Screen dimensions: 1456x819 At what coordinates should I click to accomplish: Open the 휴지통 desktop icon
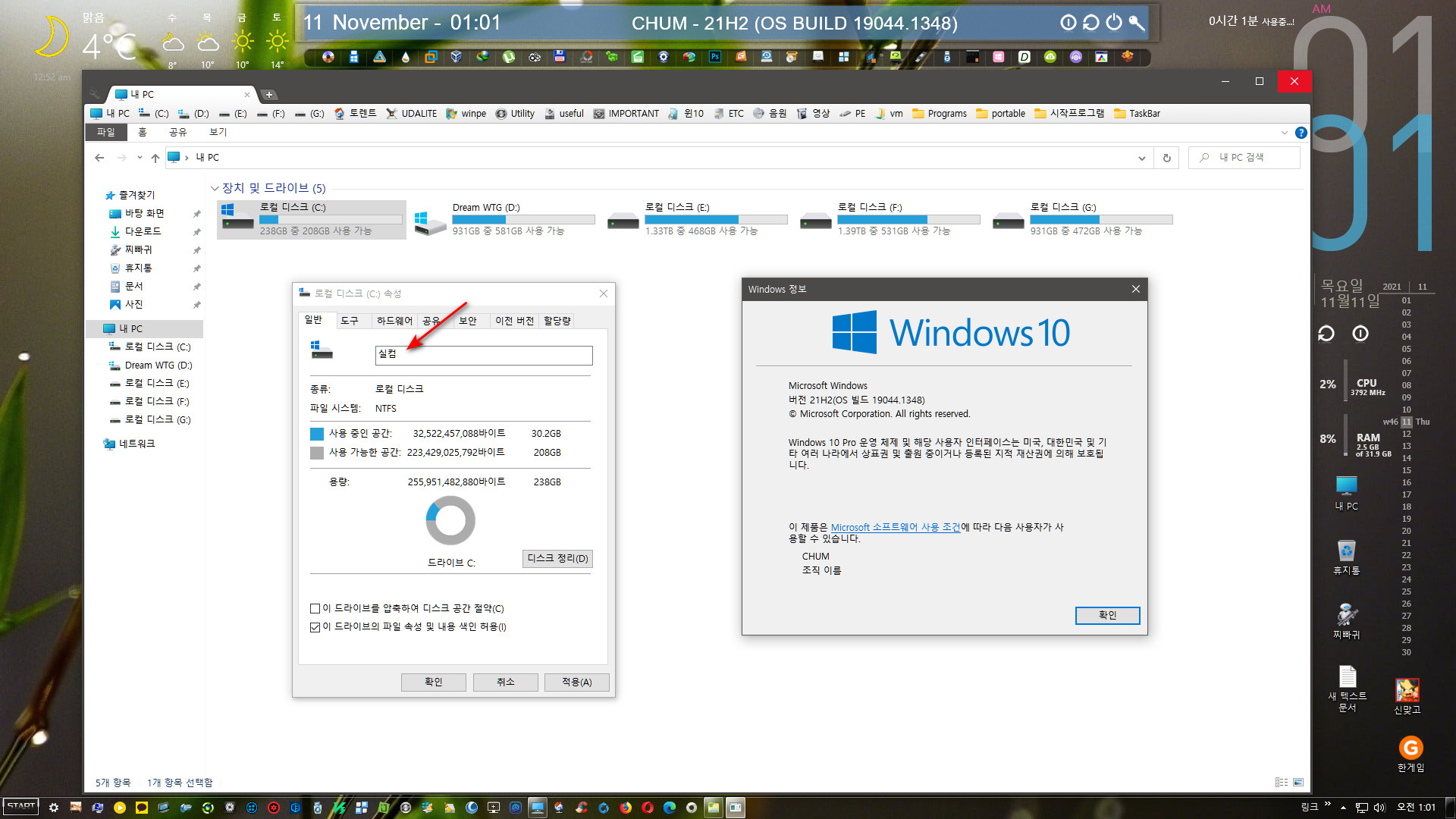pos(1347,557)
